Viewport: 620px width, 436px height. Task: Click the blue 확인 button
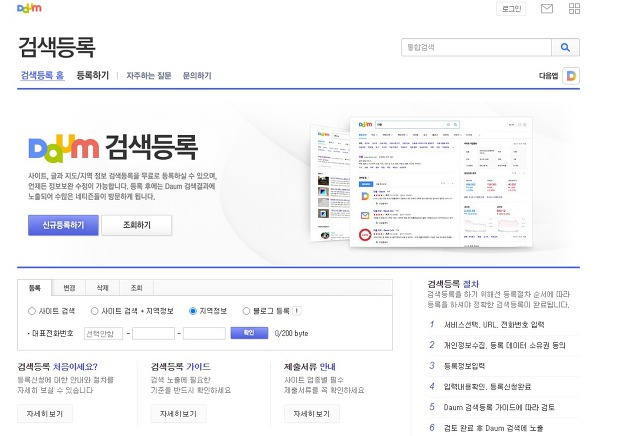point(249,333)
